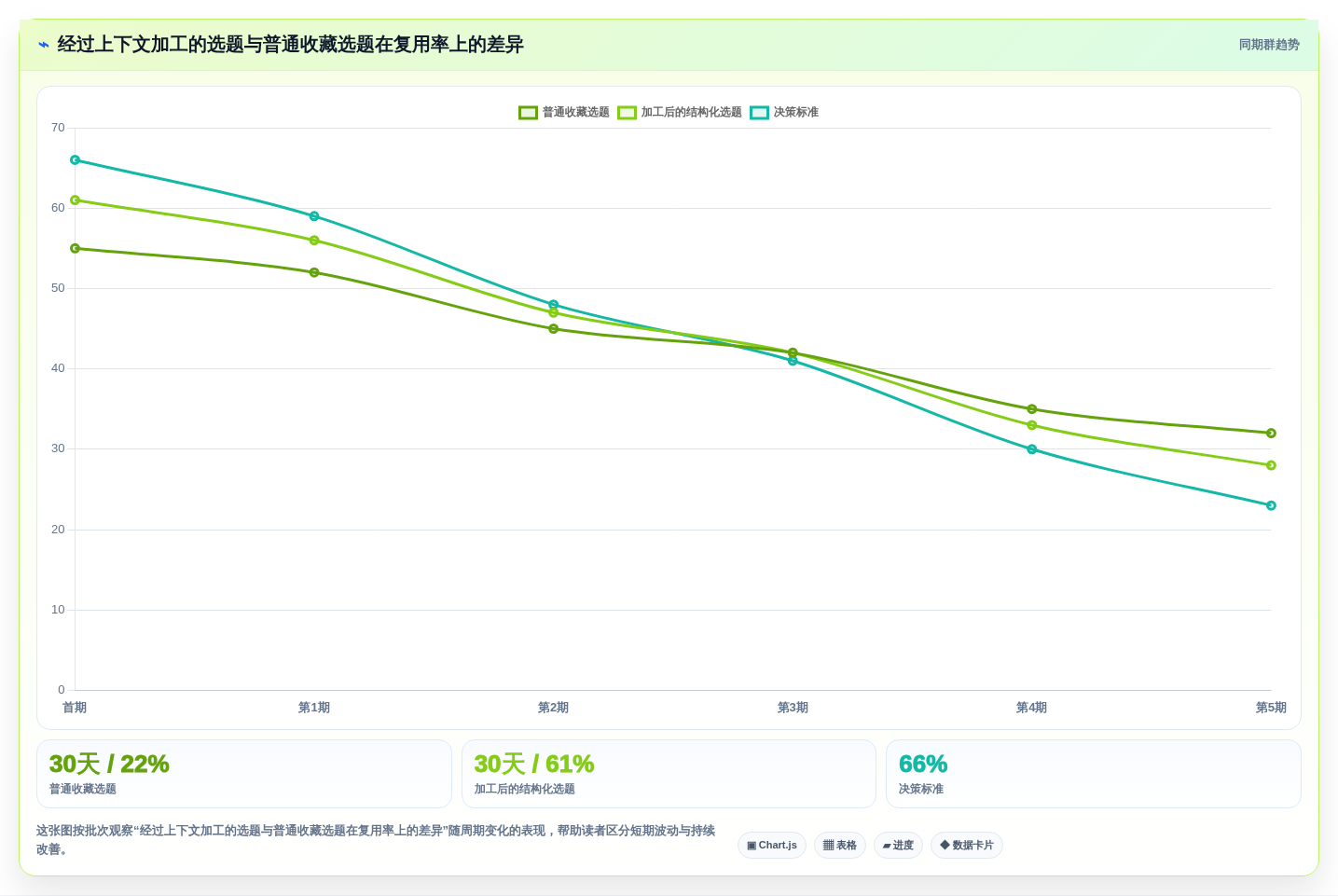
Task: Click the Chart.js tag chip
Action: coord(772,846)
